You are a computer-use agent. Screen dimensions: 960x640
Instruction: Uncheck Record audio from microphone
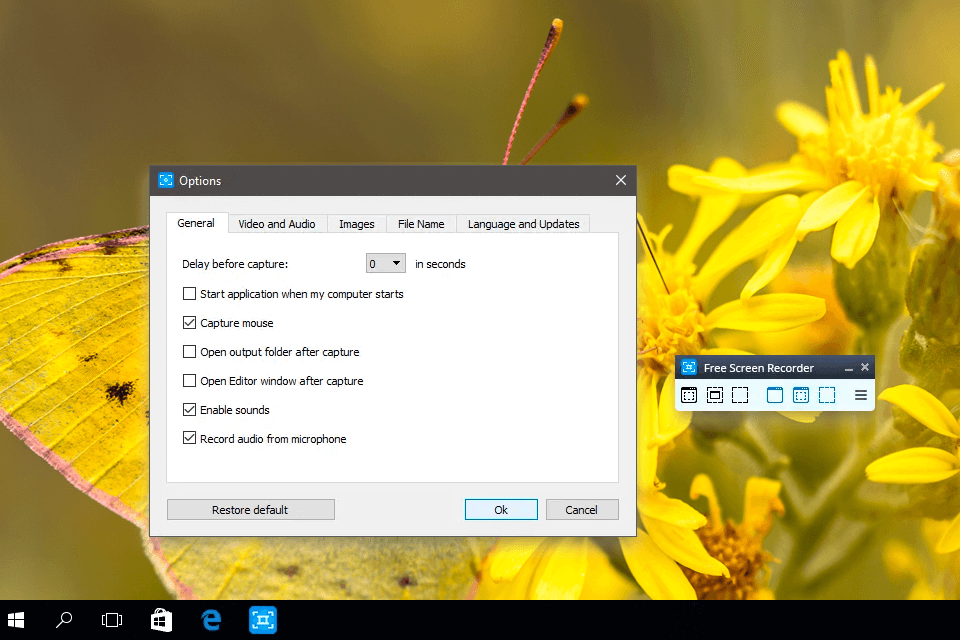(x=189, y=438)
